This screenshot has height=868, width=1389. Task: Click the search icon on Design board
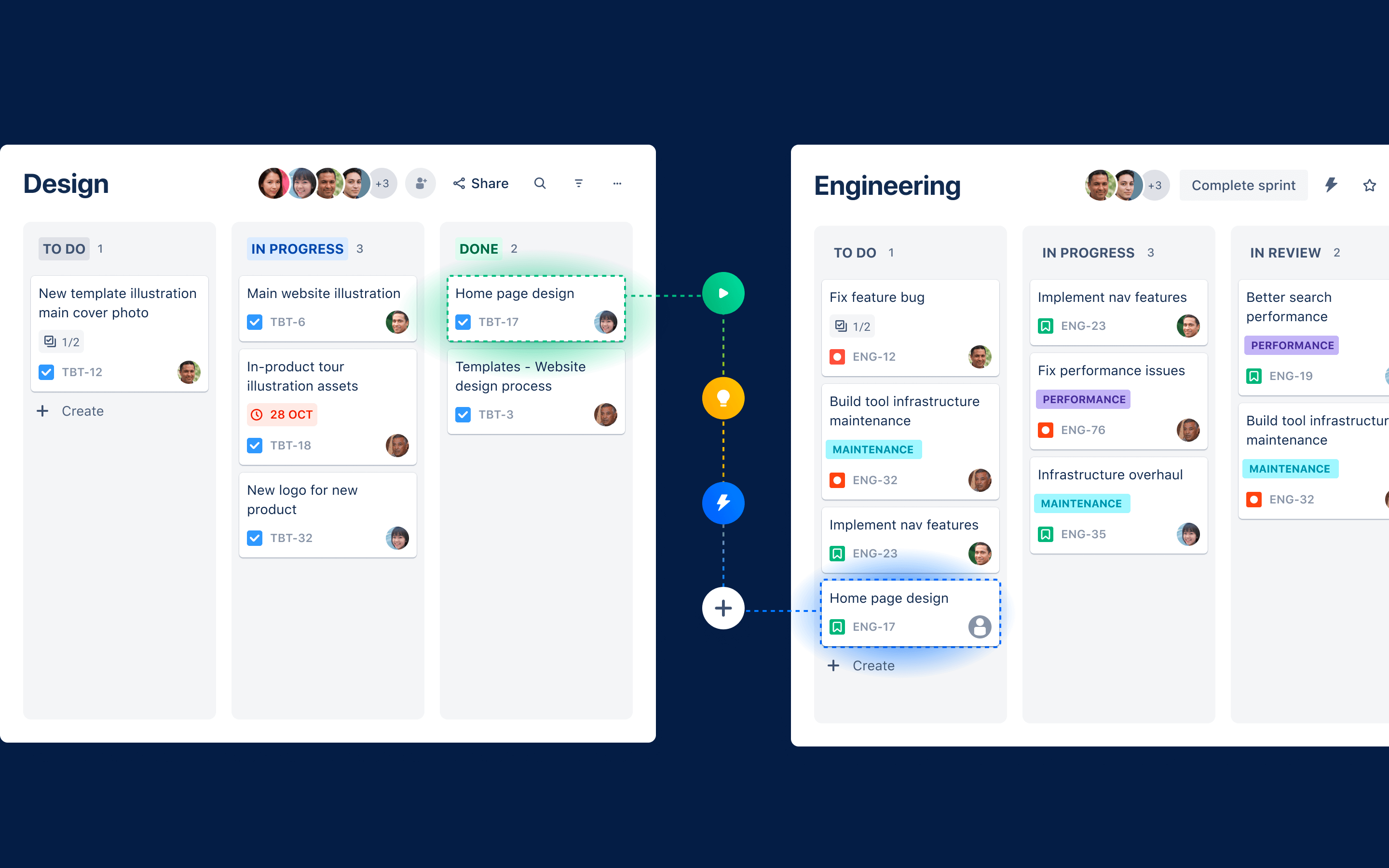pos(540,183)
